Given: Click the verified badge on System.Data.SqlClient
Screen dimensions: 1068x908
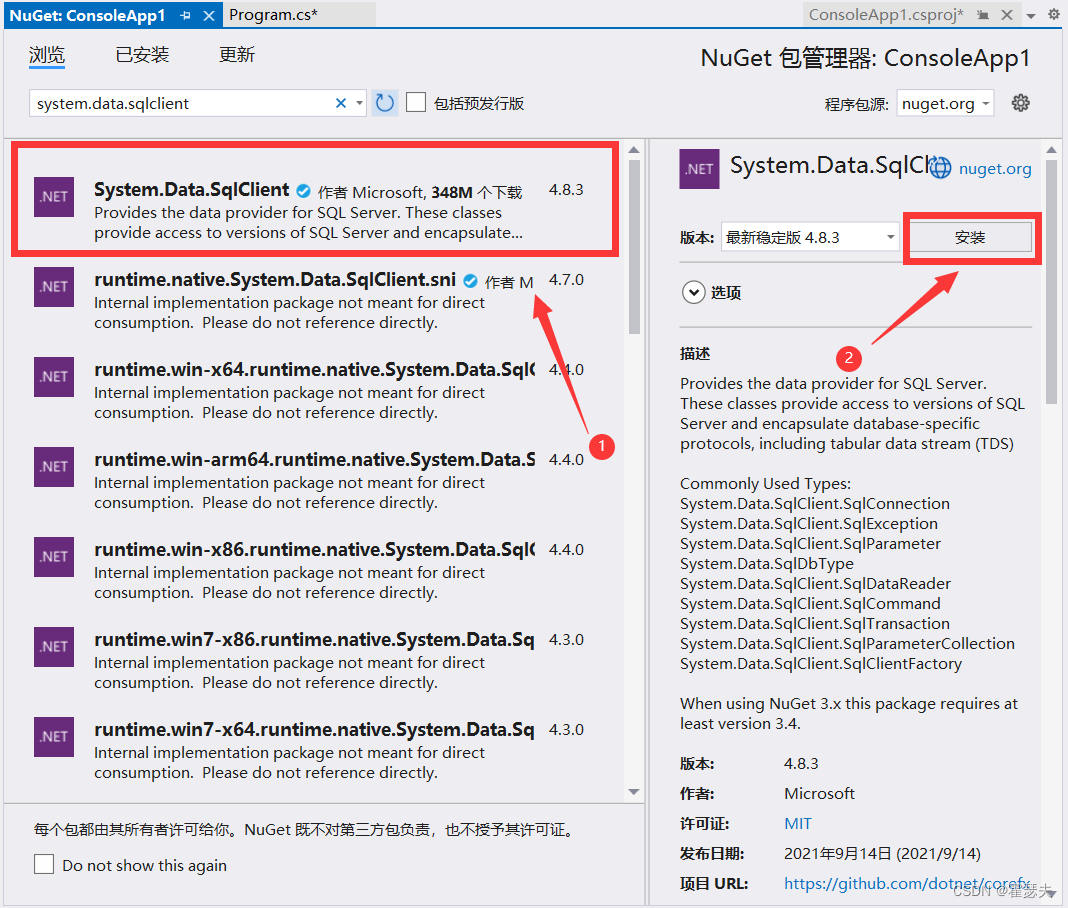Looking at the screenshot, I should [x=304, y=191].
